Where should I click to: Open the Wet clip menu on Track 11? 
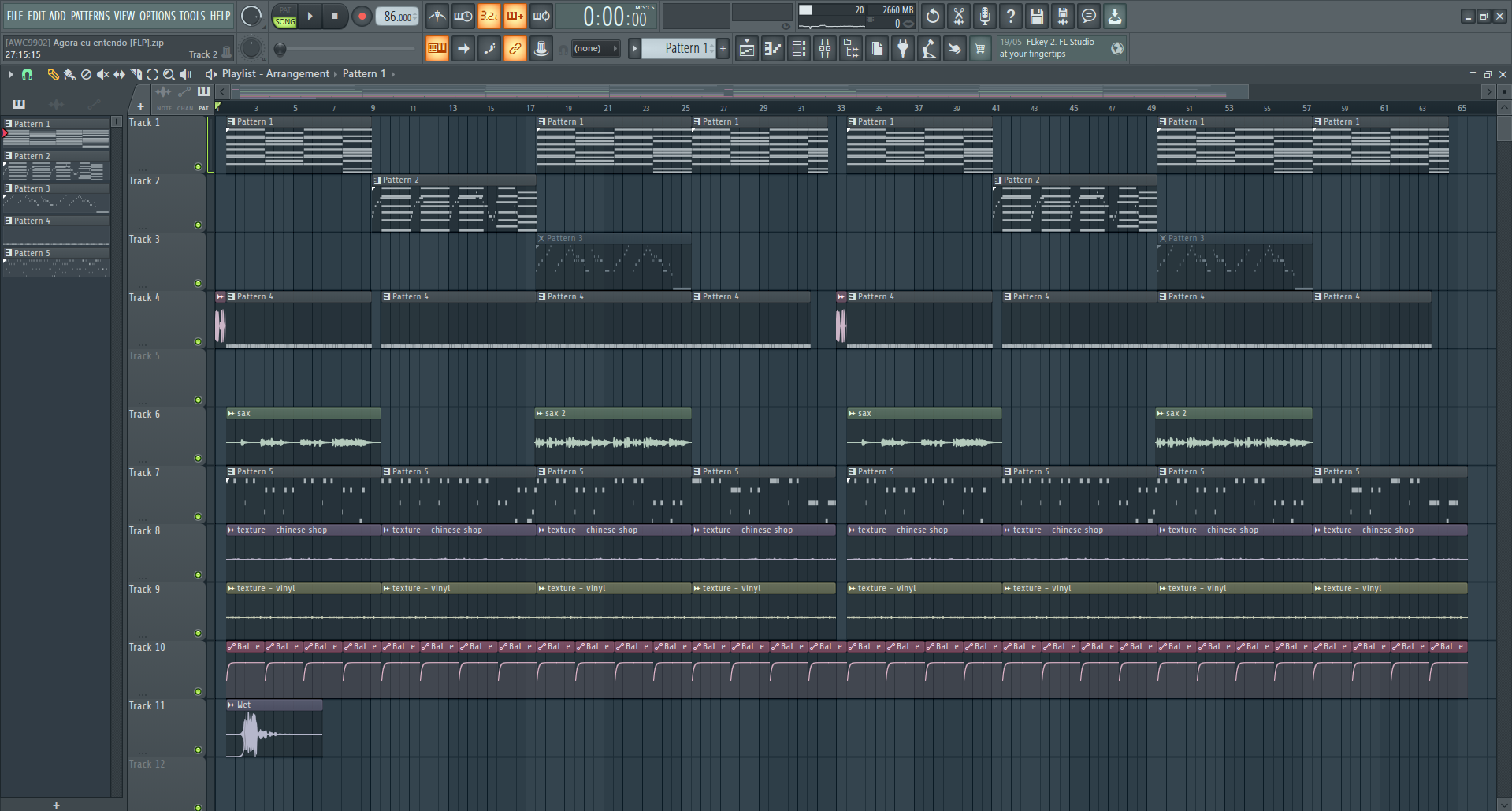232,705
